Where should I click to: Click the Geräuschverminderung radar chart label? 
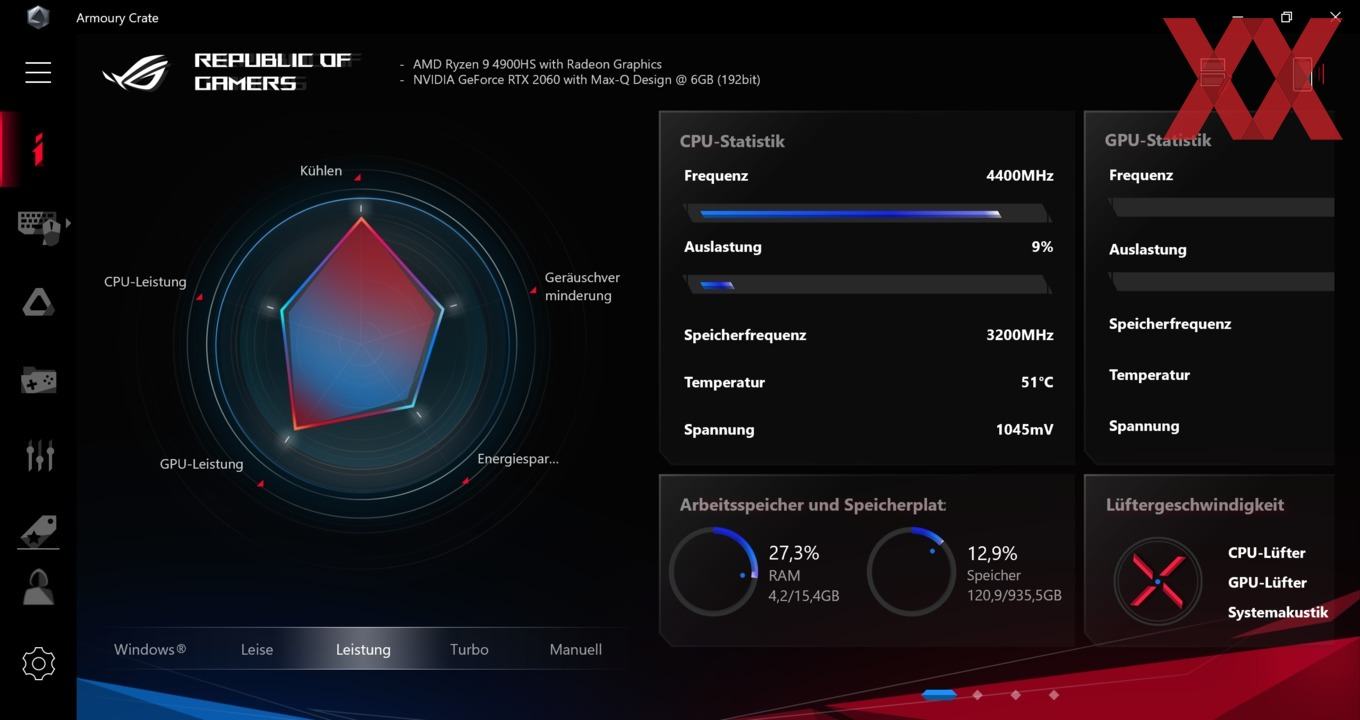tap(582, 286)
